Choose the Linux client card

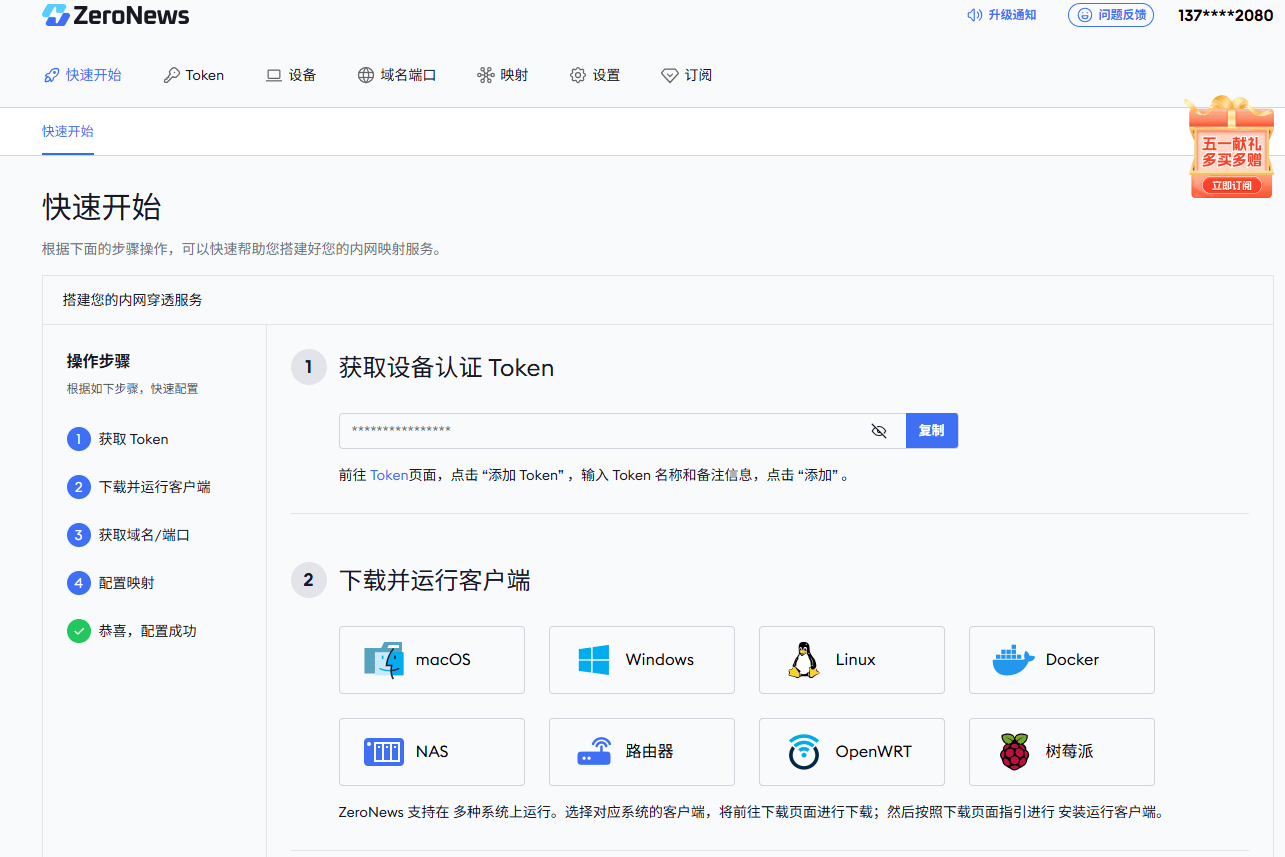tap(852, 660)
